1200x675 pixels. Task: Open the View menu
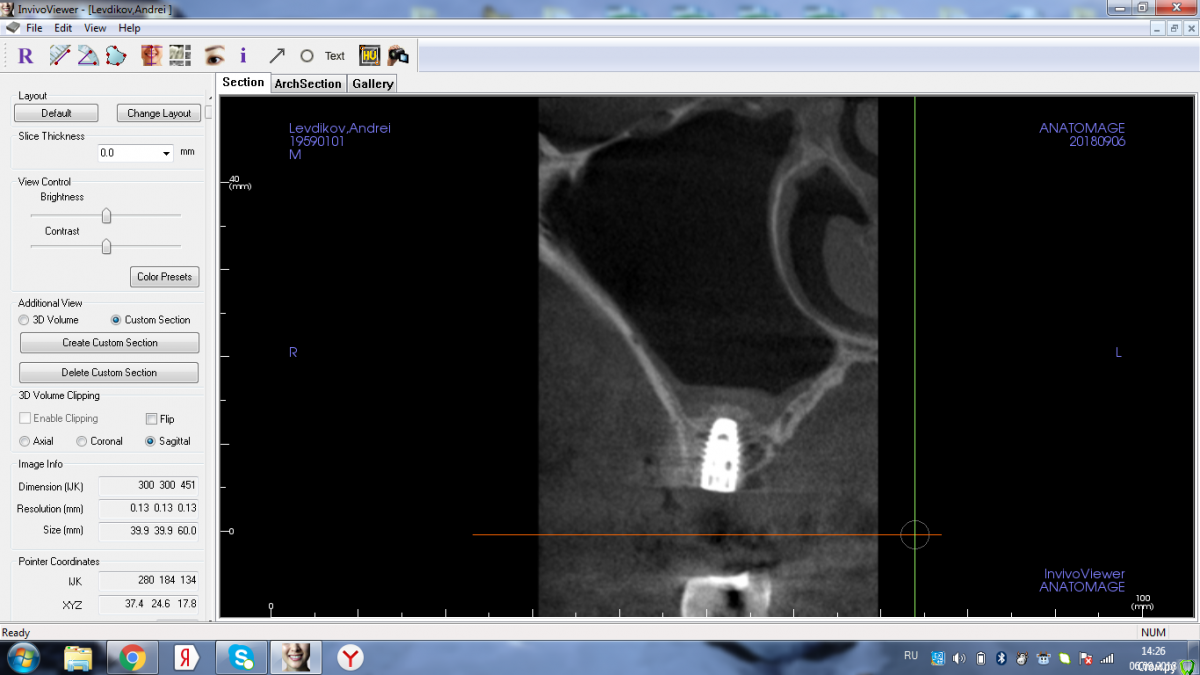coord(95,28)
